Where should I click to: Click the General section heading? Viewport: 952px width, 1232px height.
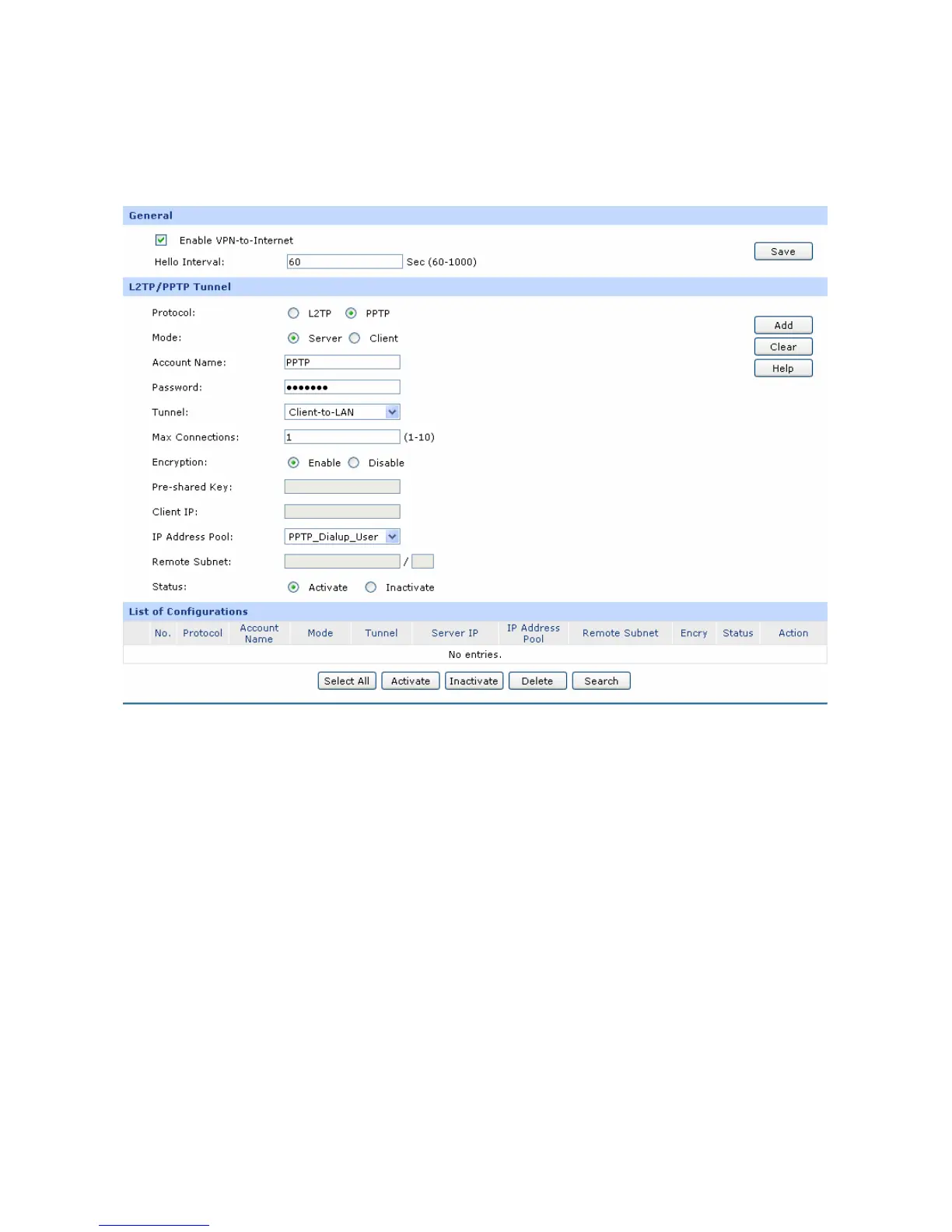[151, 215]
